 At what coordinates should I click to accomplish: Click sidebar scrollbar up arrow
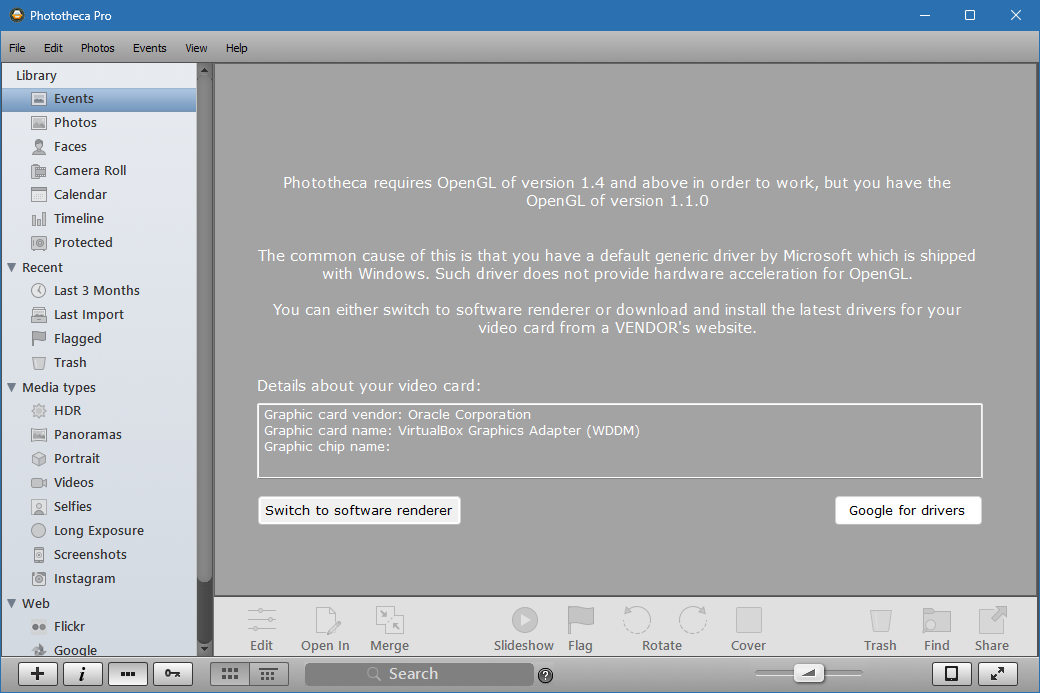coord(204,70)
